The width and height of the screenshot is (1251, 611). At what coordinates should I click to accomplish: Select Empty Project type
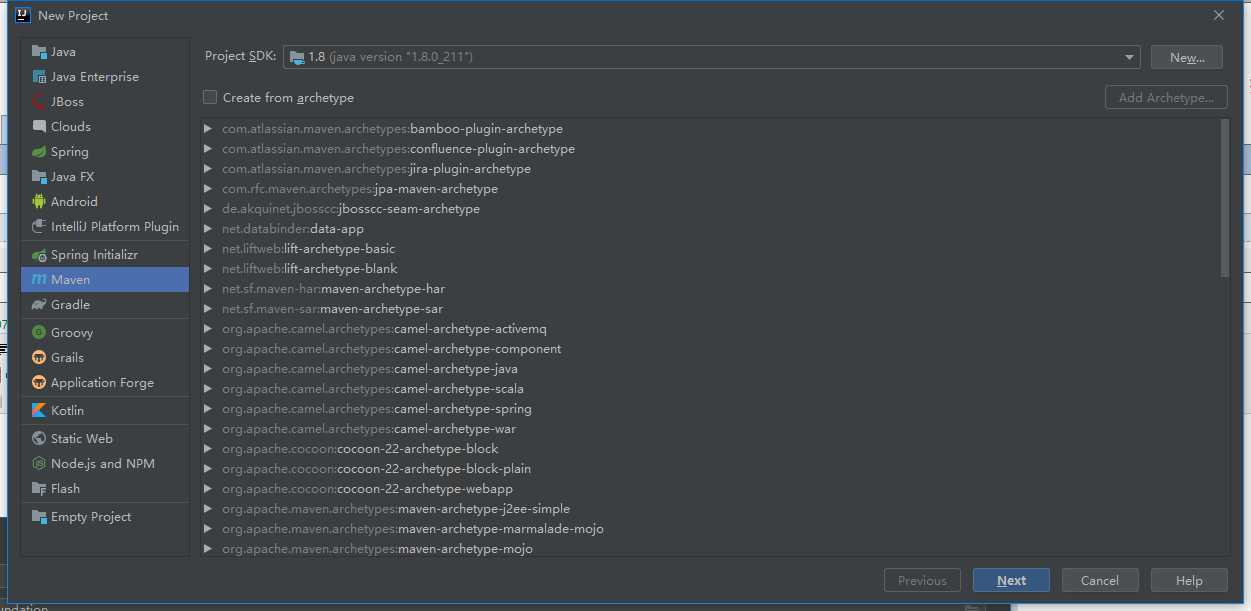[105, 517]
